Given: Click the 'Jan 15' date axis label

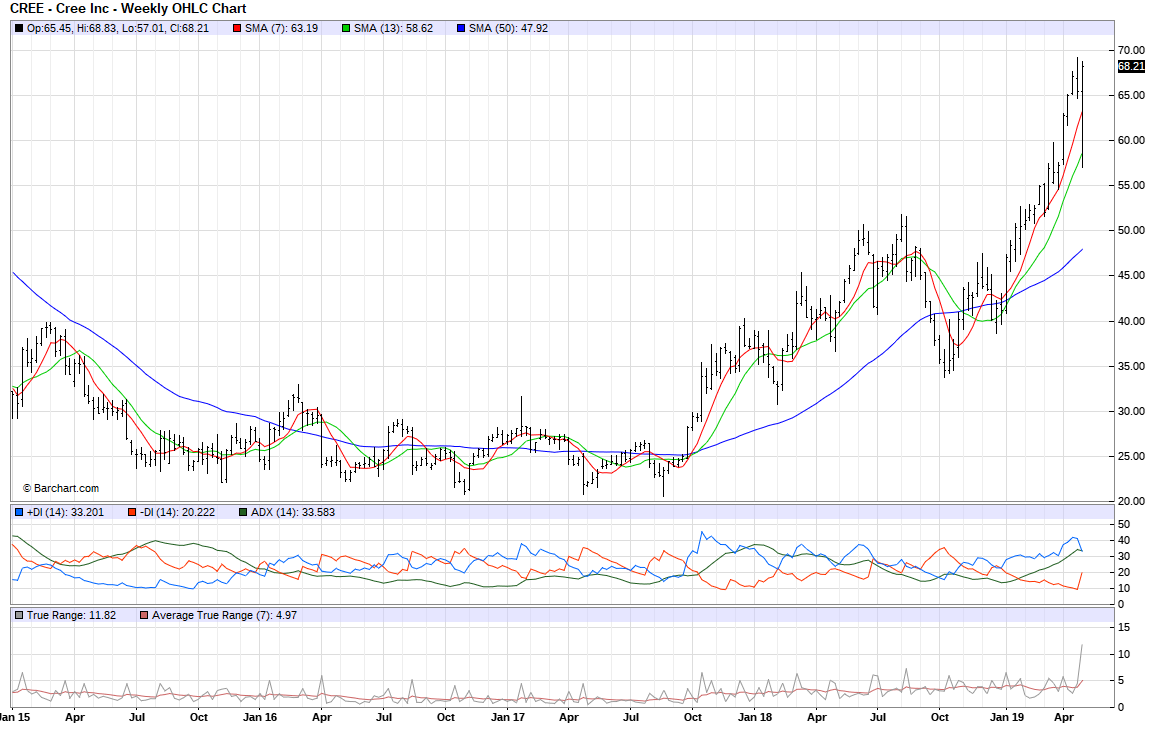Looking at the screenshot, I should click(15, 717).
